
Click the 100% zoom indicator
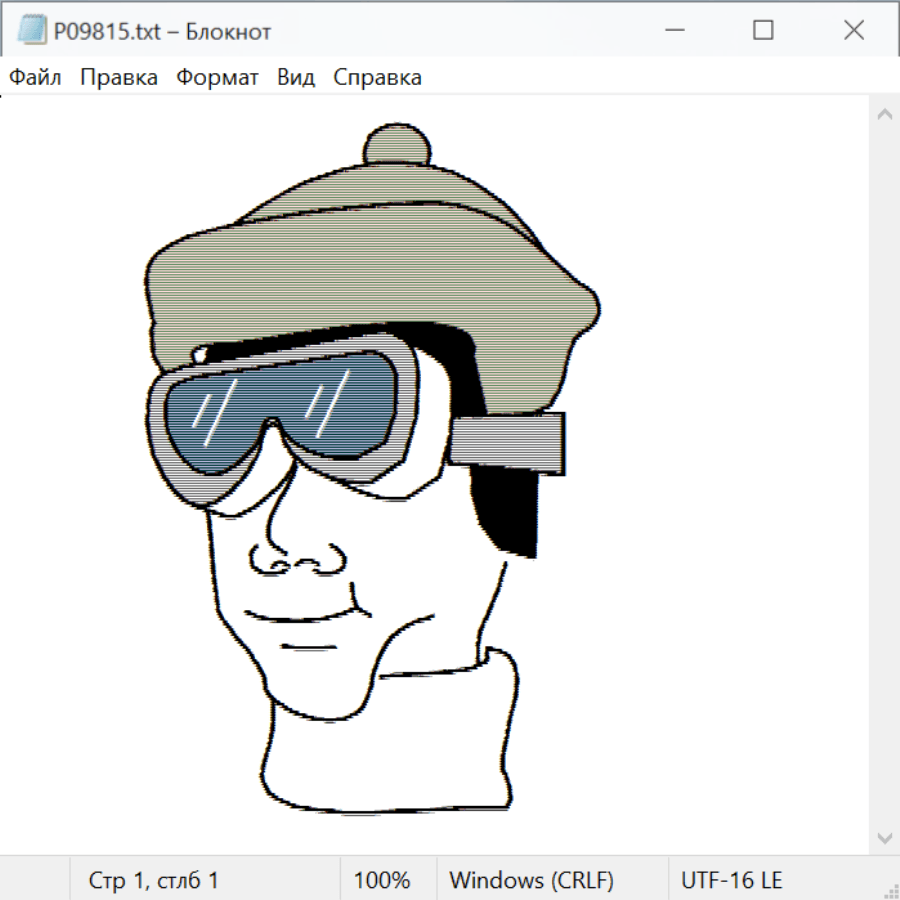pos(382,880)
